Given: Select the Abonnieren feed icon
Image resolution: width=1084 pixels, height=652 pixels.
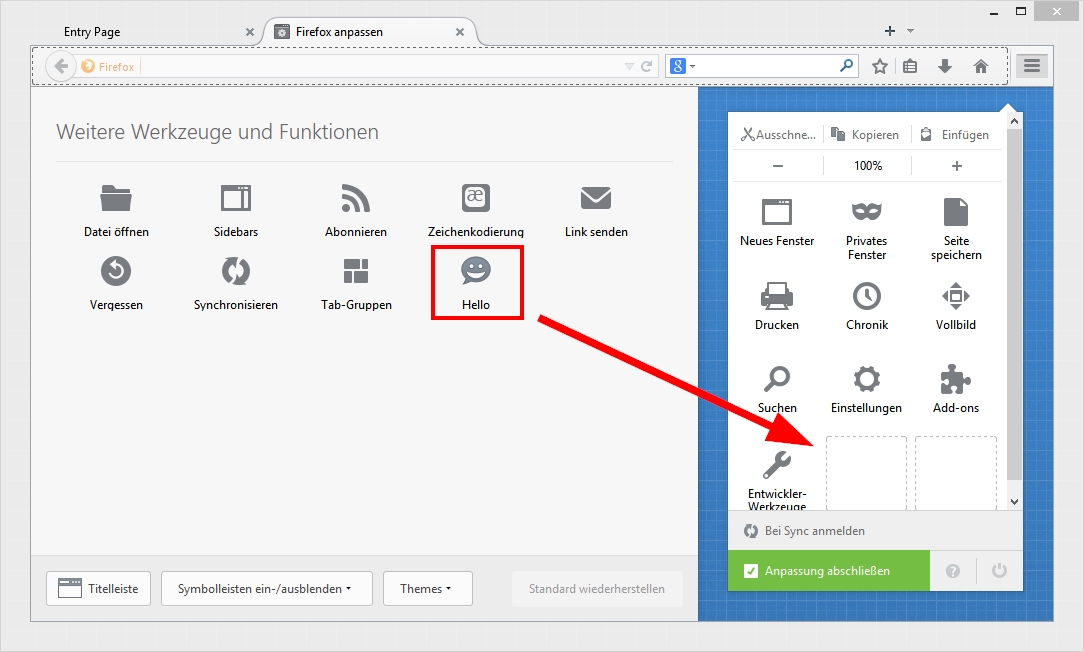Looking at the screenshot, I should 355,198.
